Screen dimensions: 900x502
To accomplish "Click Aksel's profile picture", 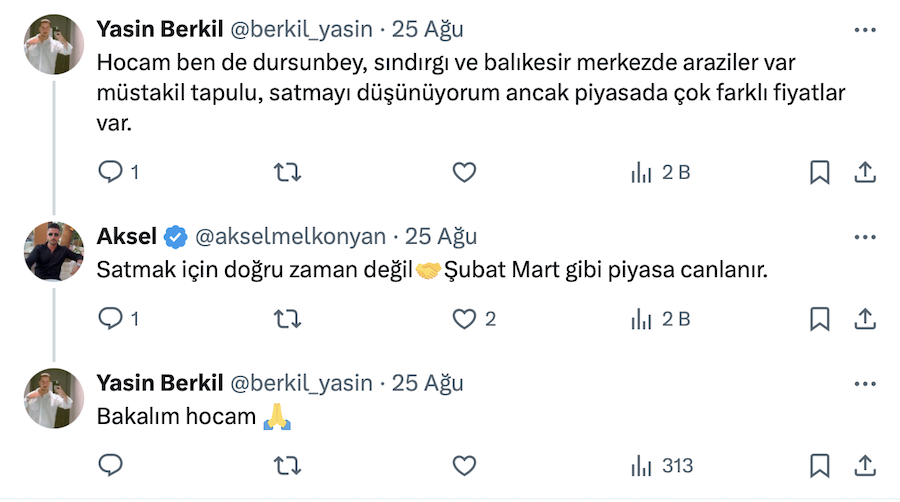I will 53,251.
